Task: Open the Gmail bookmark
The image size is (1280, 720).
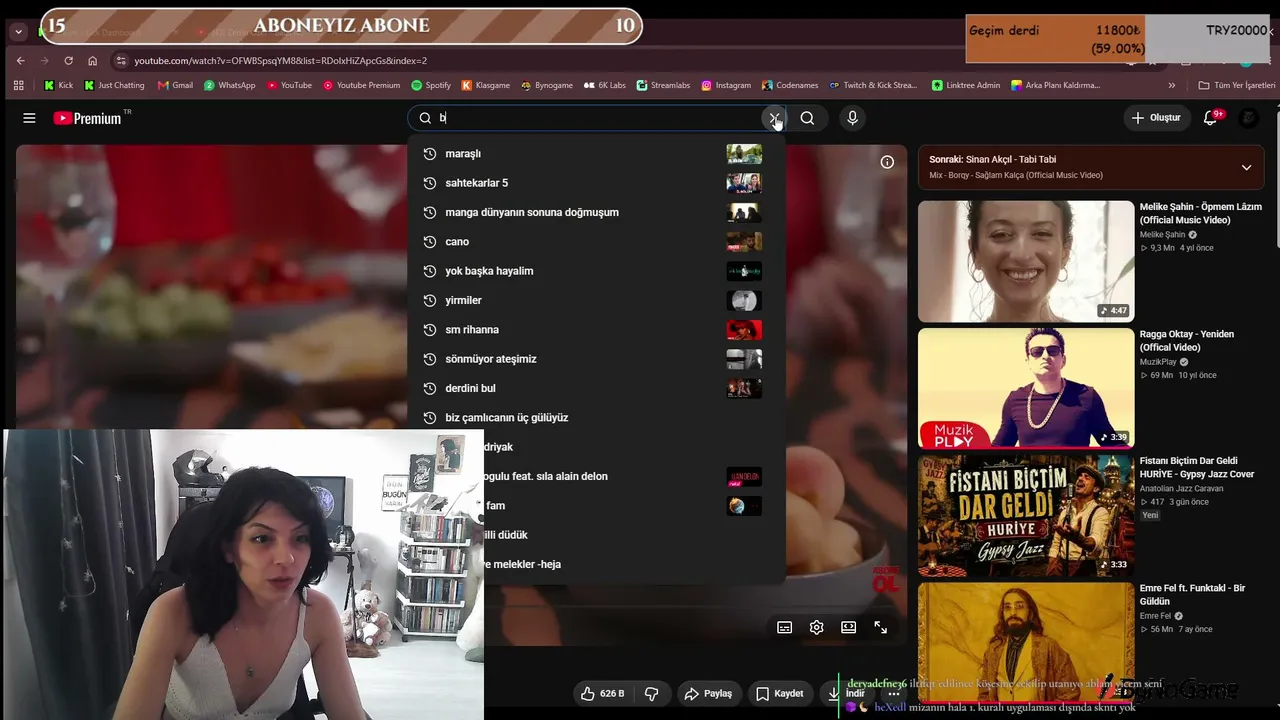Action: pyautogui.click(x=175, y=85)
